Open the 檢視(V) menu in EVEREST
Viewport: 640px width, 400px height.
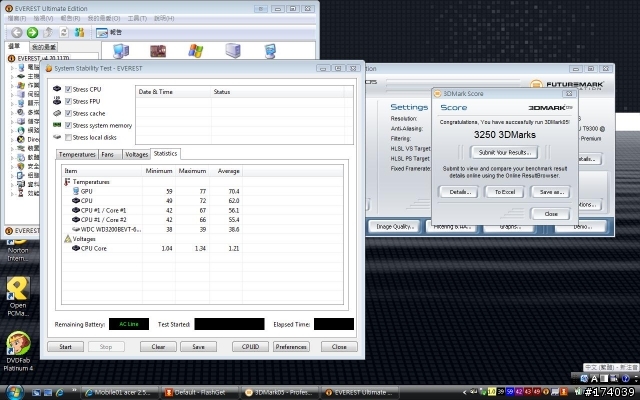click(x=43, y=18)
